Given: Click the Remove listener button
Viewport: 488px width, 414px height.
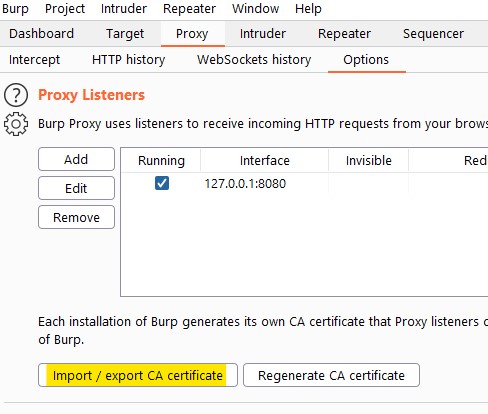Looking at the screenshot, I should tap(76, 217).
